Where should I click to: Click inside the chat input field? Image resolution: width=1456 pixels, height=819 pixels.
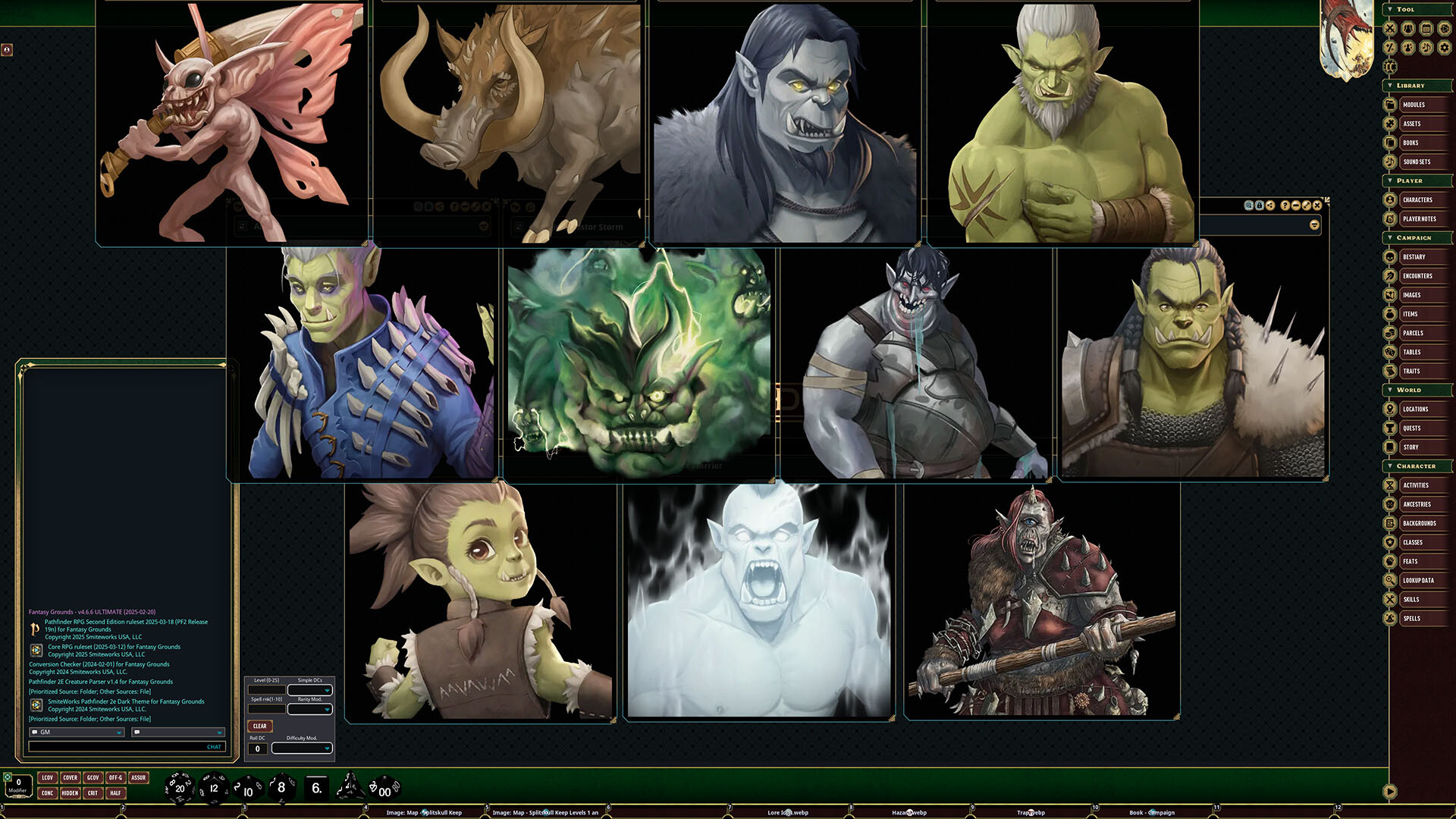[x=125, y=747]
